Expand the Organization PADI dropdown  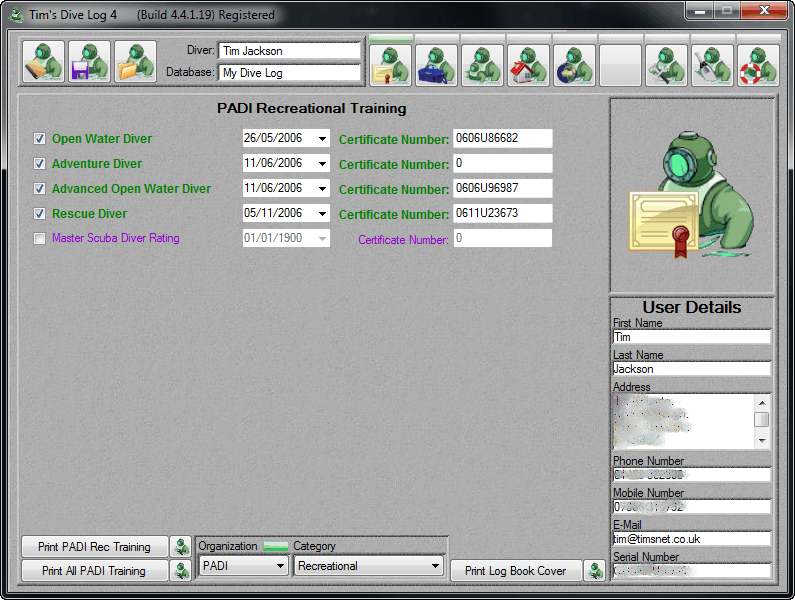click(x=281, y=566)
